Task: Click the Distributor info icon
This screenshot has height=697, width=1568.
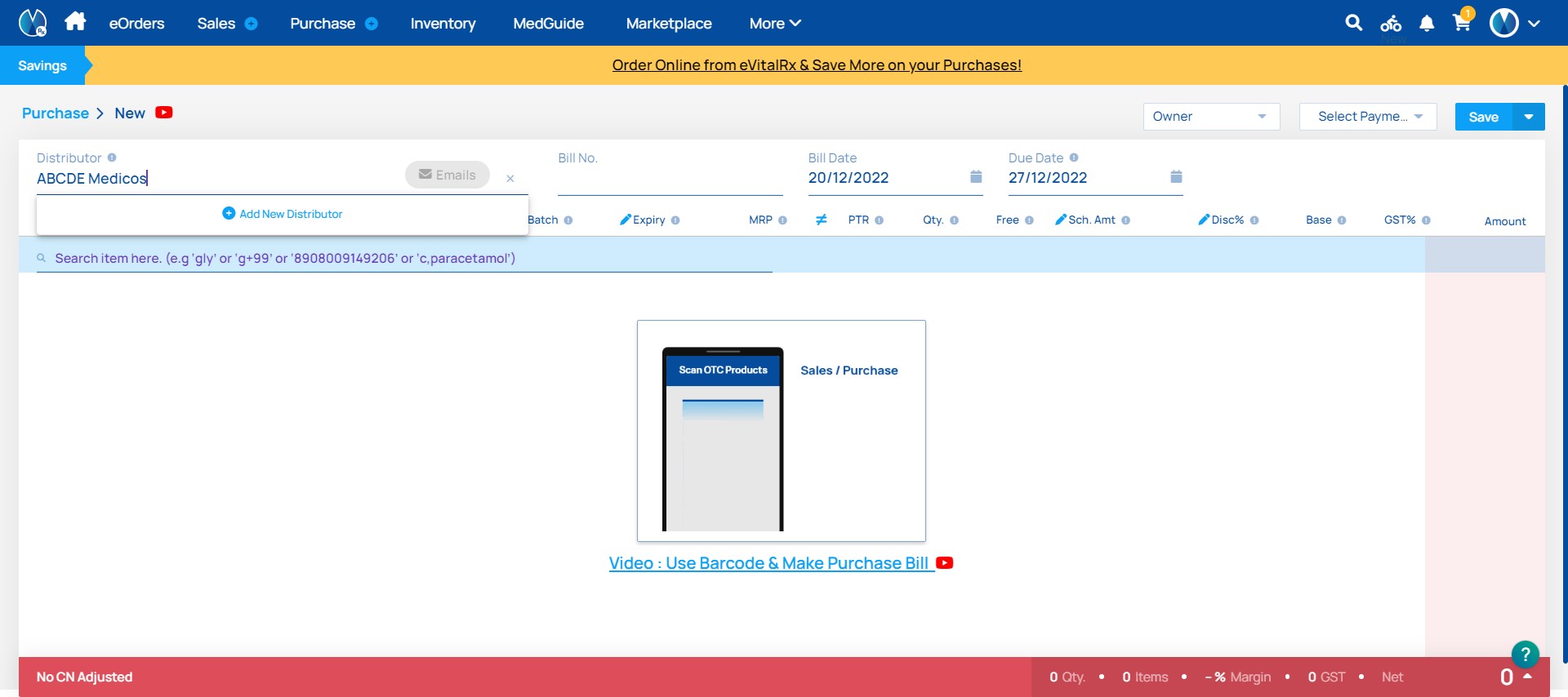Action: [112, 158]
